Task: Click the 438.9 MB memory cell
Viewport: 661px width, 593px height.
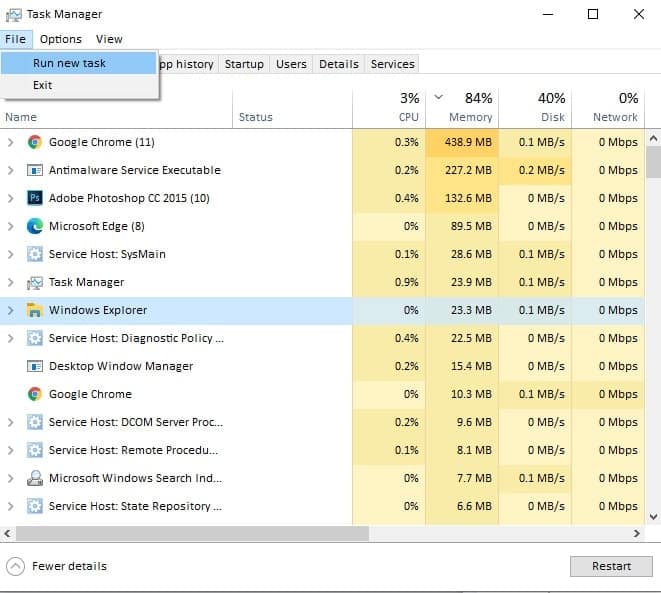Action: pos(462,142)
